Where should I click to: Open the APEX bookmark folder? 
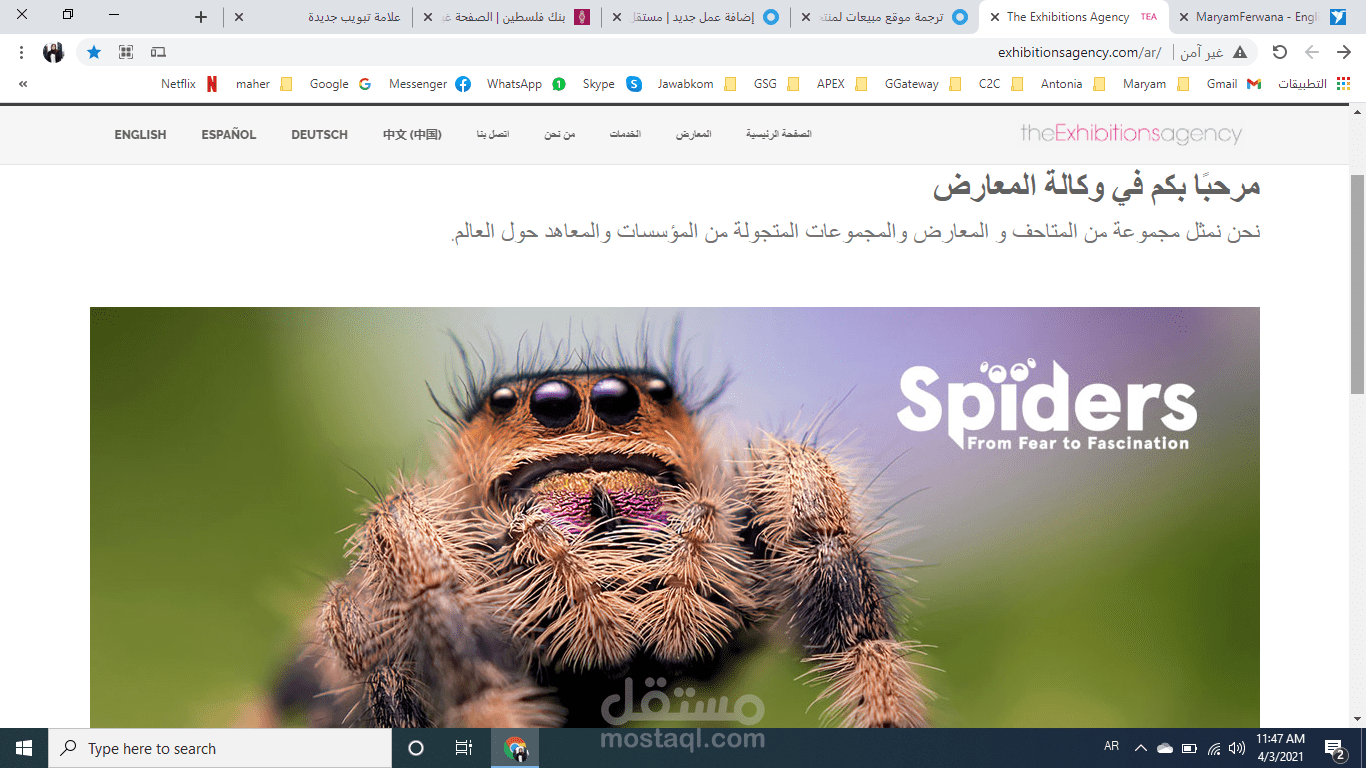pyautogui.click(x=841, y=84)
